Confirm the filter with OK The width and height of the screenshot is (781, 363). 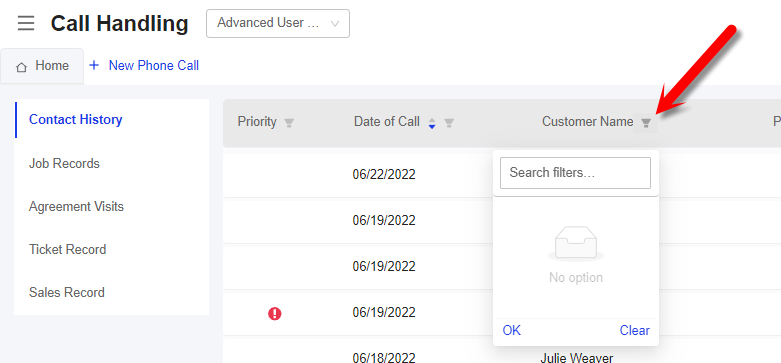[x=512, y=330]
